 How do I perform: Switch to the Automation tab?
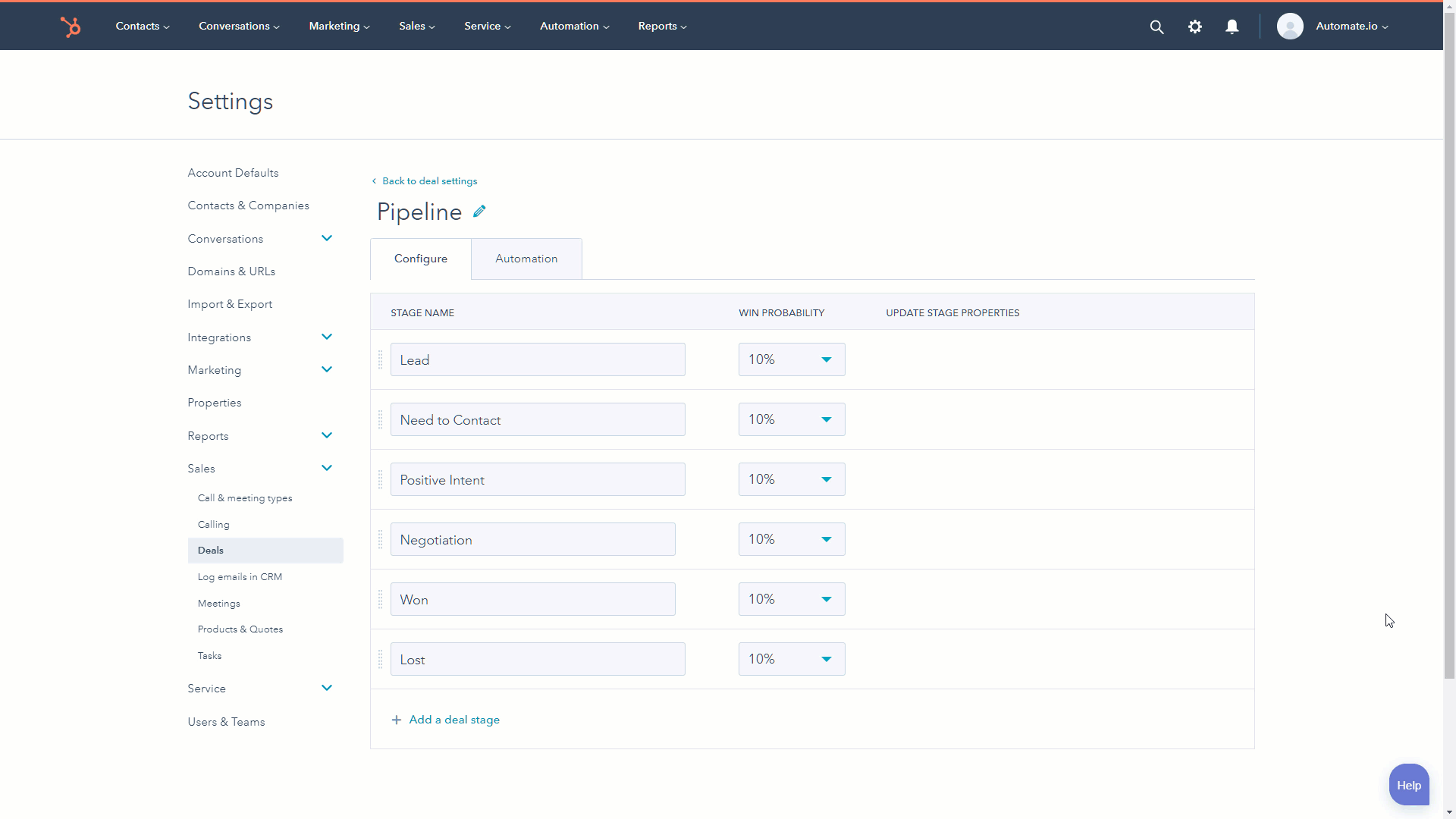[527, 258]
